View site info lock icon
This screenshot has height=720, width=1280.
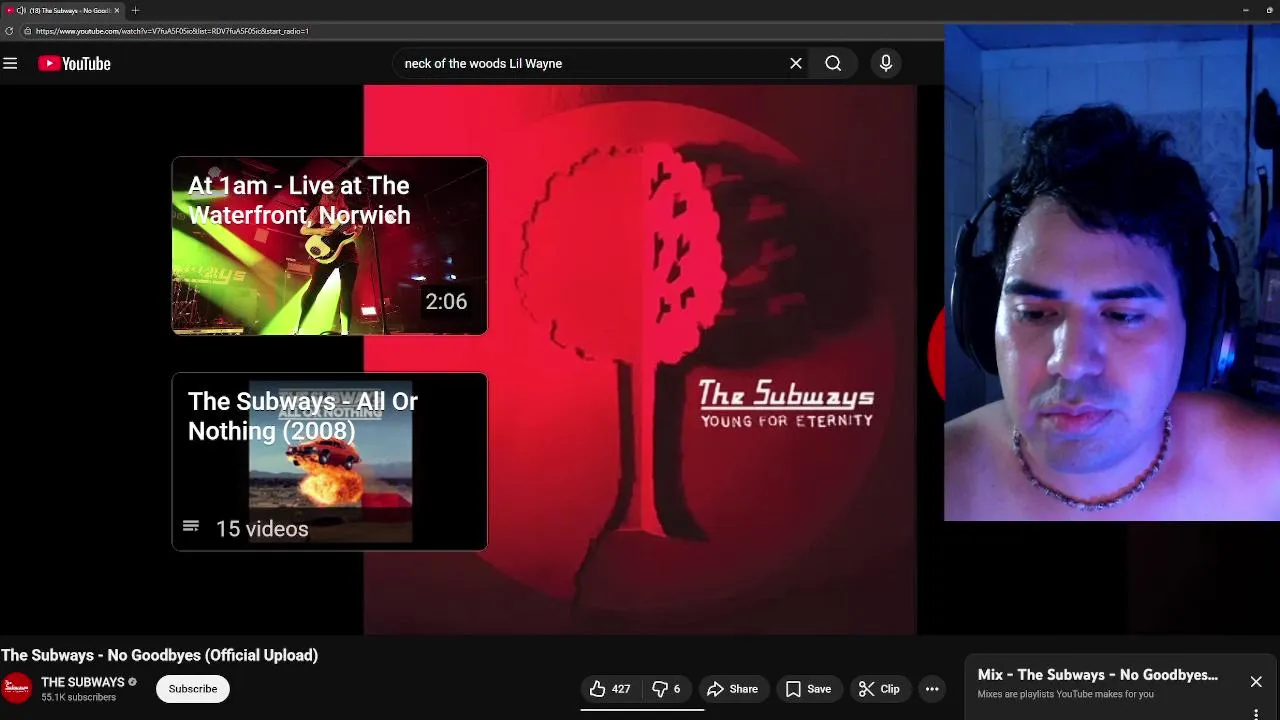[27, 31]
